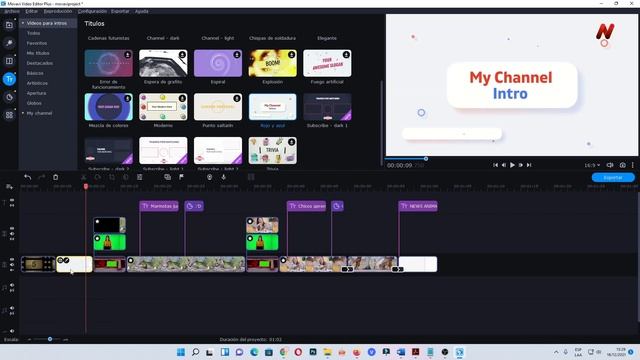Screen dimensions: 640x360
Task: Toggle the preview volume speaker
Action: [610, 165]
